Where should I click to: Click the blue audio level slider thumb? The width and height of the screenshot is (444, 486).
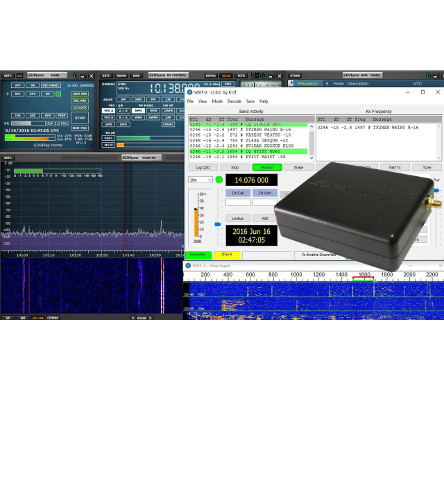coord(218,224)
